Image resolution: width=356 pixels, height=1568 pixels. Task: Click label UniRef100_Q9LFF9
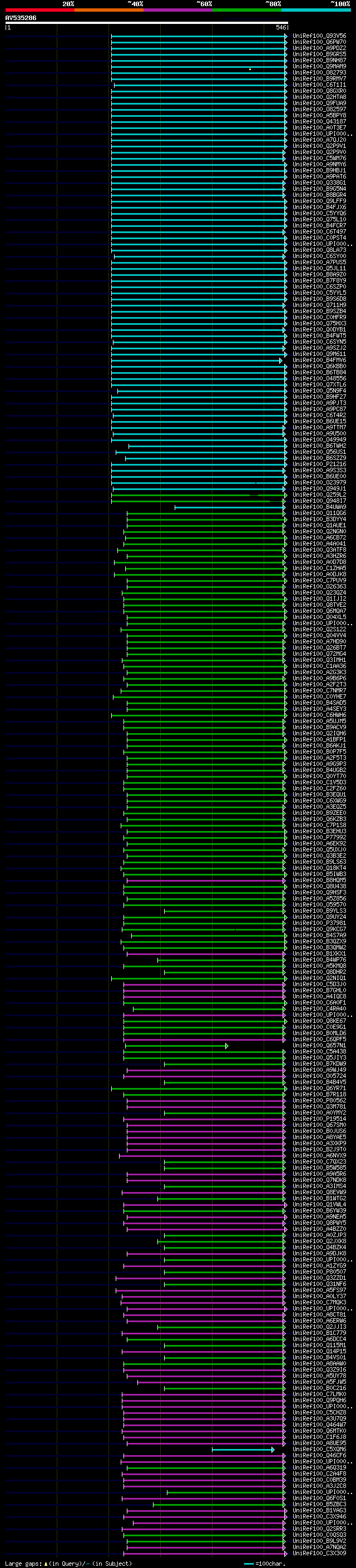pos(319,201)
